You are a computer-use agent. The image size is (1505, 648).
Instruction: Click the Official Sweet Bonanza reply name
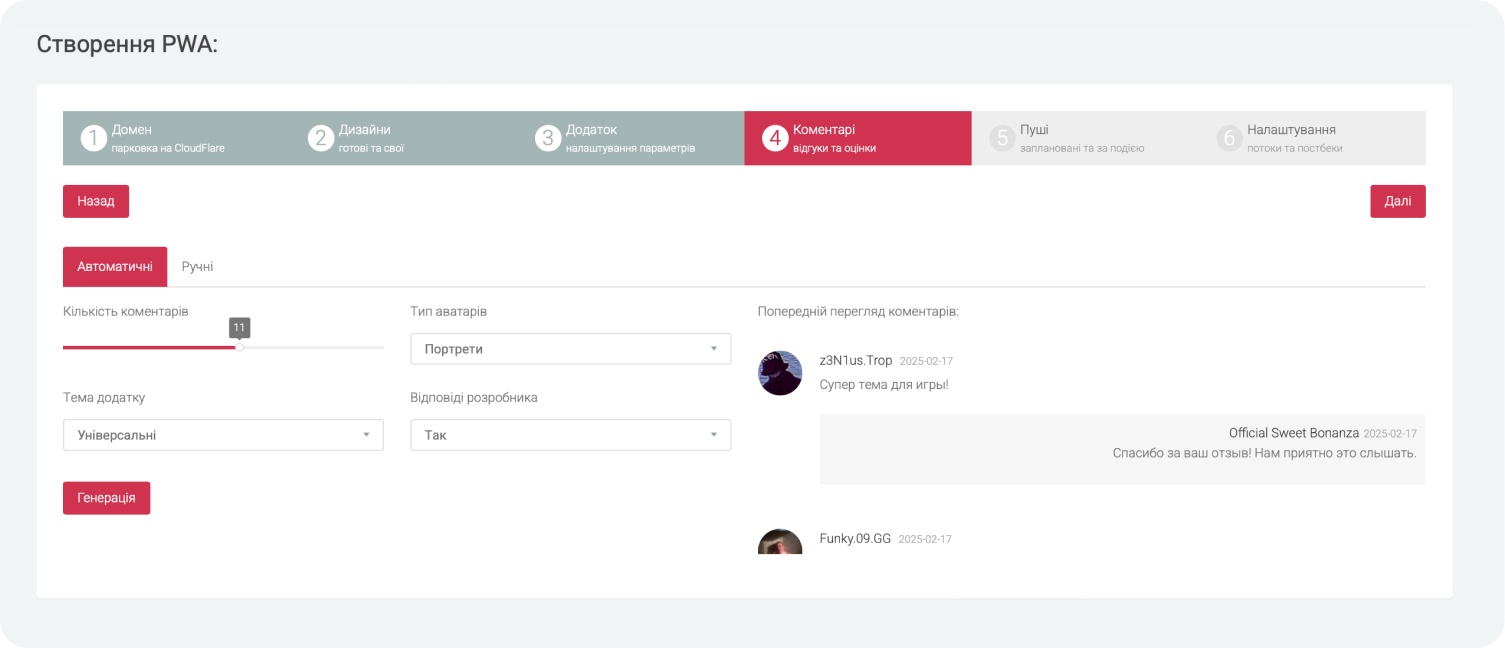(x=1293, y=433)
